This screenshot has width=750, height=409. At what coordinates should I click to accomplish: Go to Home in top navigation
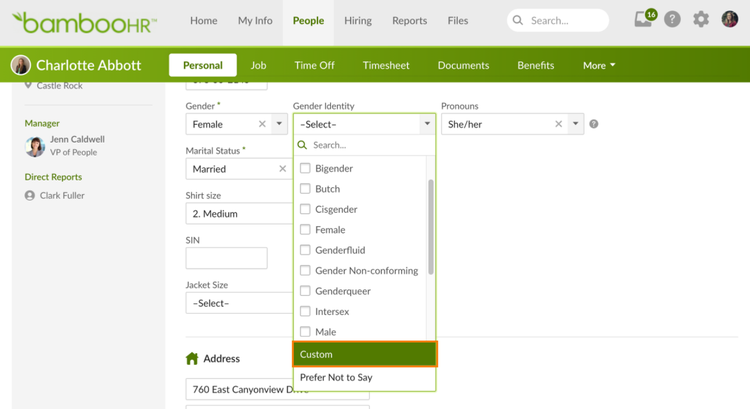tap(204, 21)
